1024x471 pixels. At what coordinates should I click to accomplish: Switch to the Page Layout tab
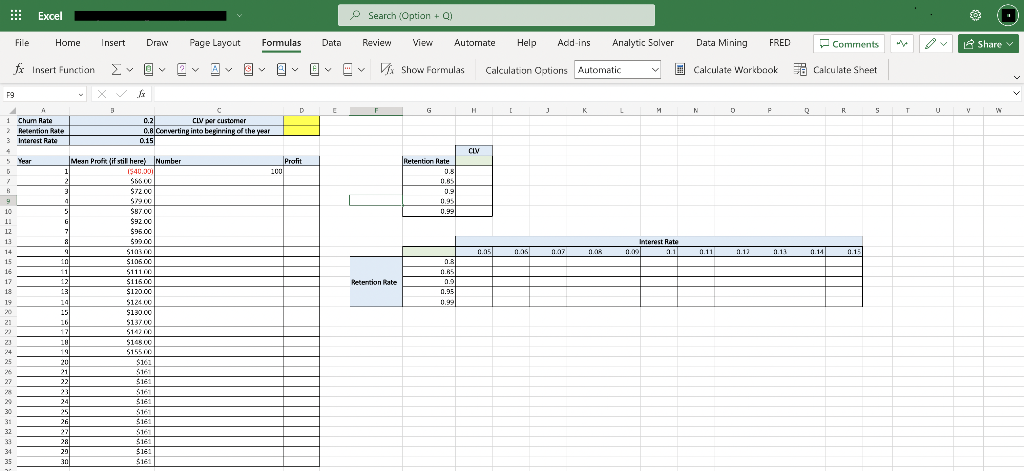(x=215, y=42)
